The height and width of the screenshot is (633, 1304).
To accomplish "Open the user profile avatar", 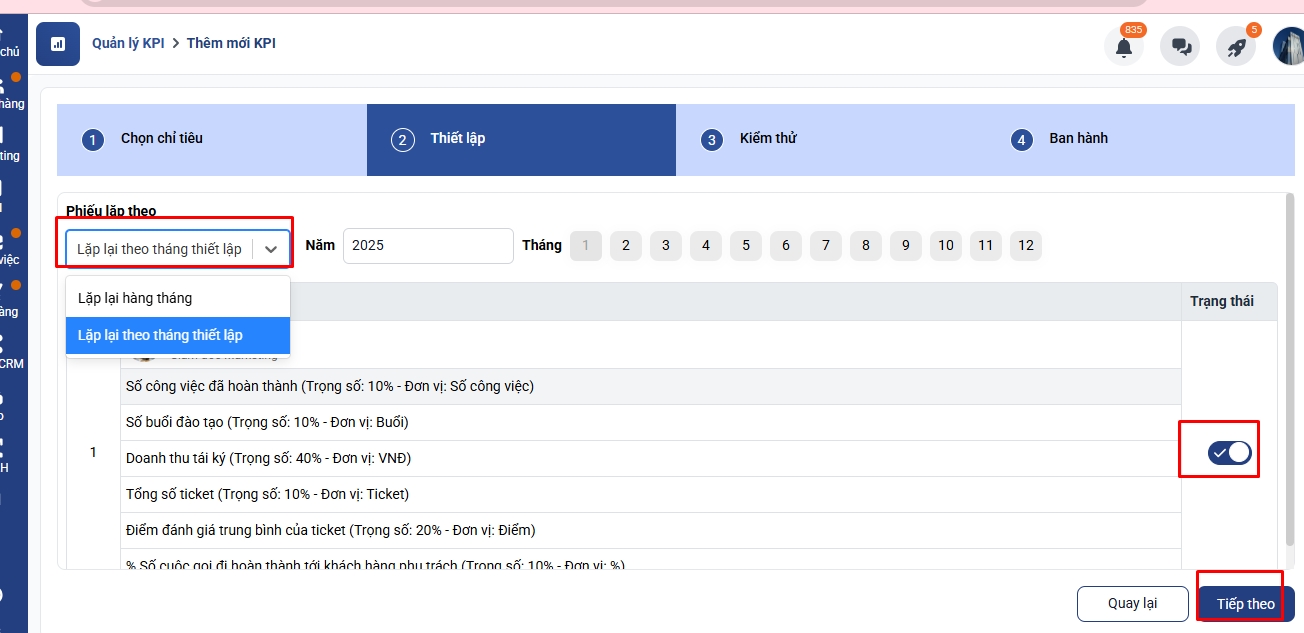I will coord(1289,47).
